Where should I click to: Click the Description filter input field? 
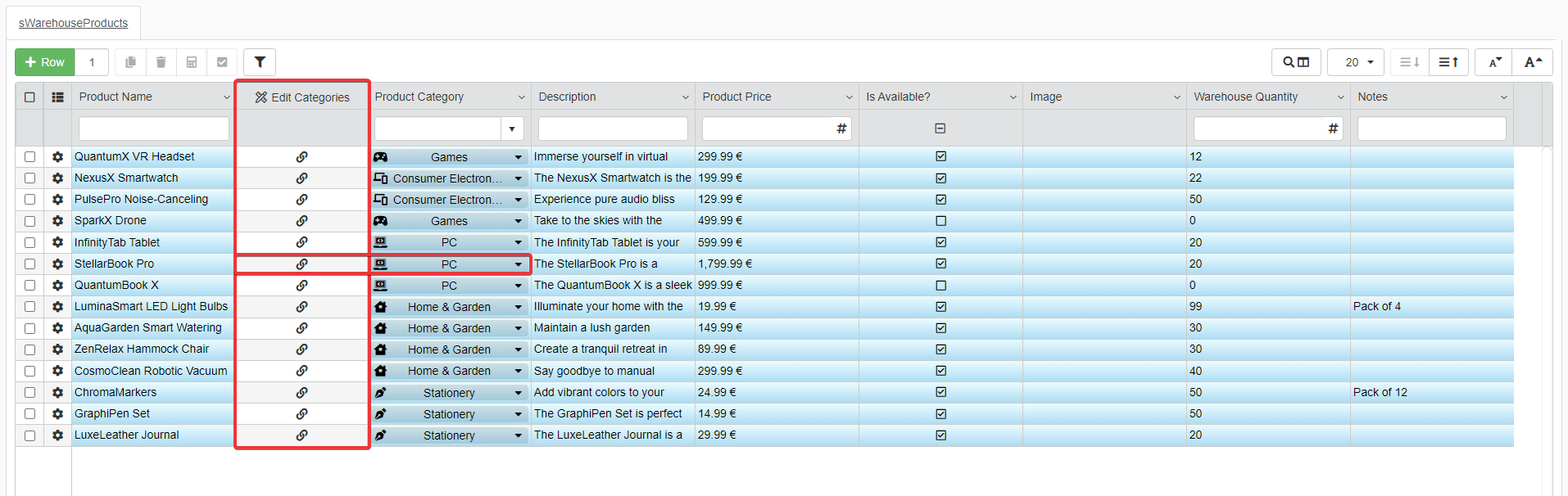click(613, 129)
